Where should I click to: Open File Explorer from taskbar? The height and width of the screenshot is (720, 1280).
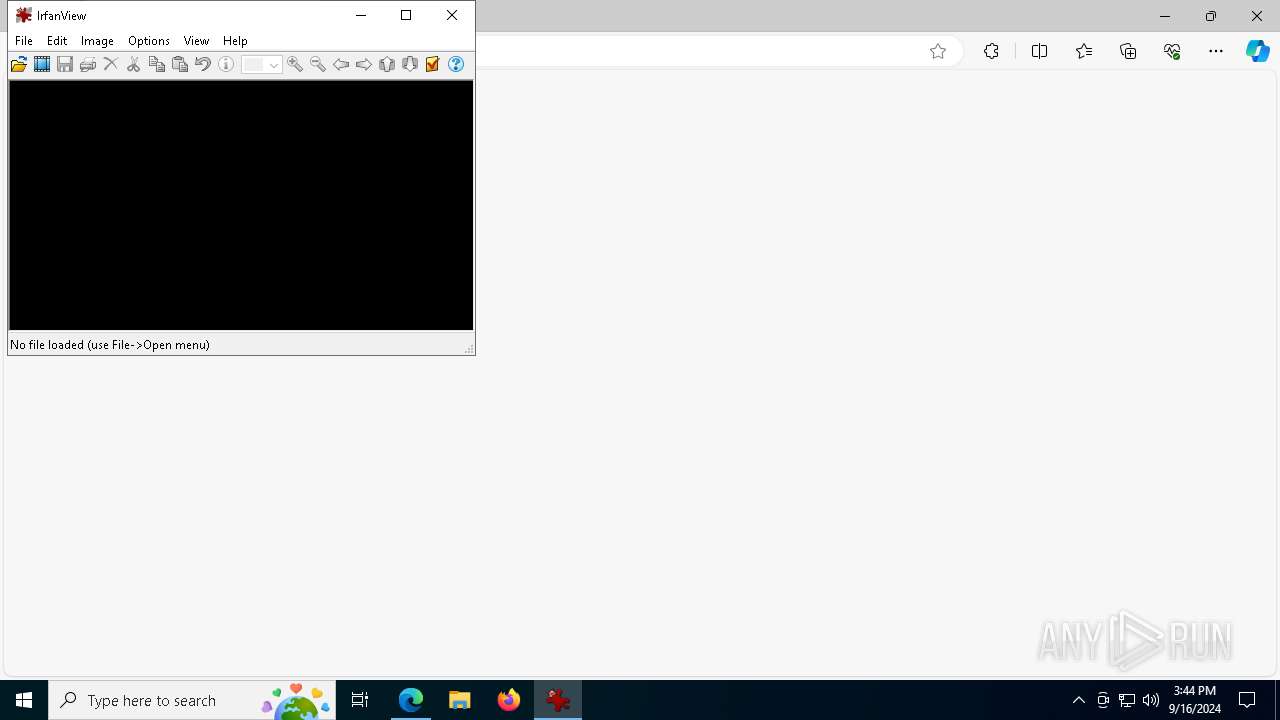click(460, 700)
